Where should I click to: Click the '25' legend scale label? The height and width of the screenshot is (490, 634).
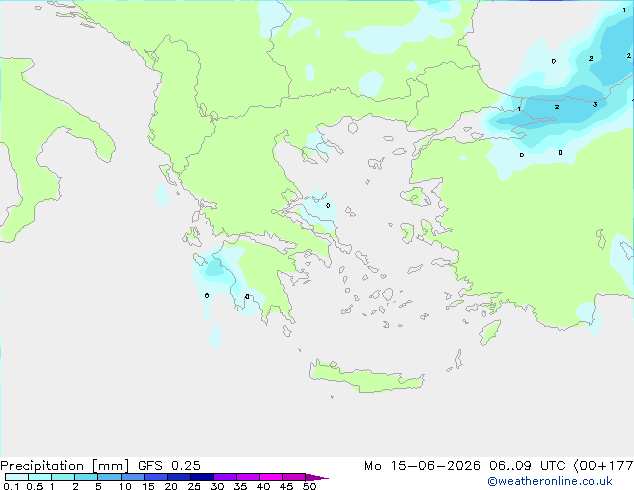194,486
